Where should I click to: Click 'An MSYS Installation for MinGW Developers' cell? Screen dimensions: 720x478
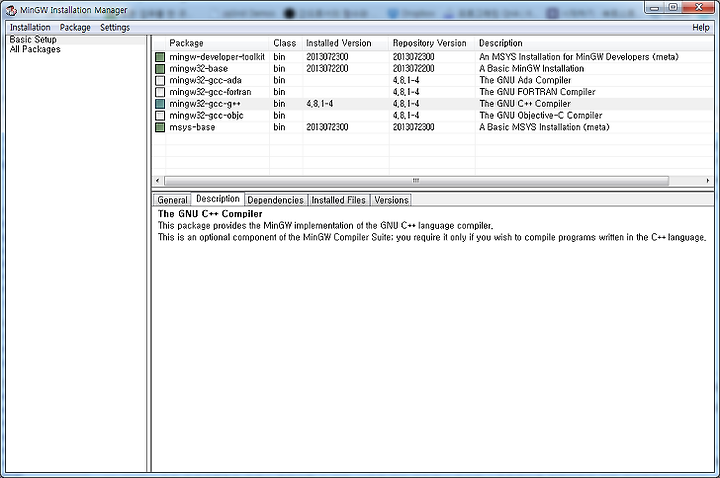tap(579, 57)
